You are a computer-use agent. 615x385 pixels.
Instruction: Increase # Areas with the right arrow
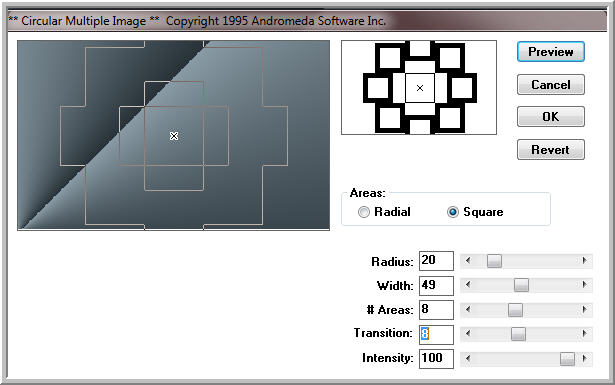584,310
